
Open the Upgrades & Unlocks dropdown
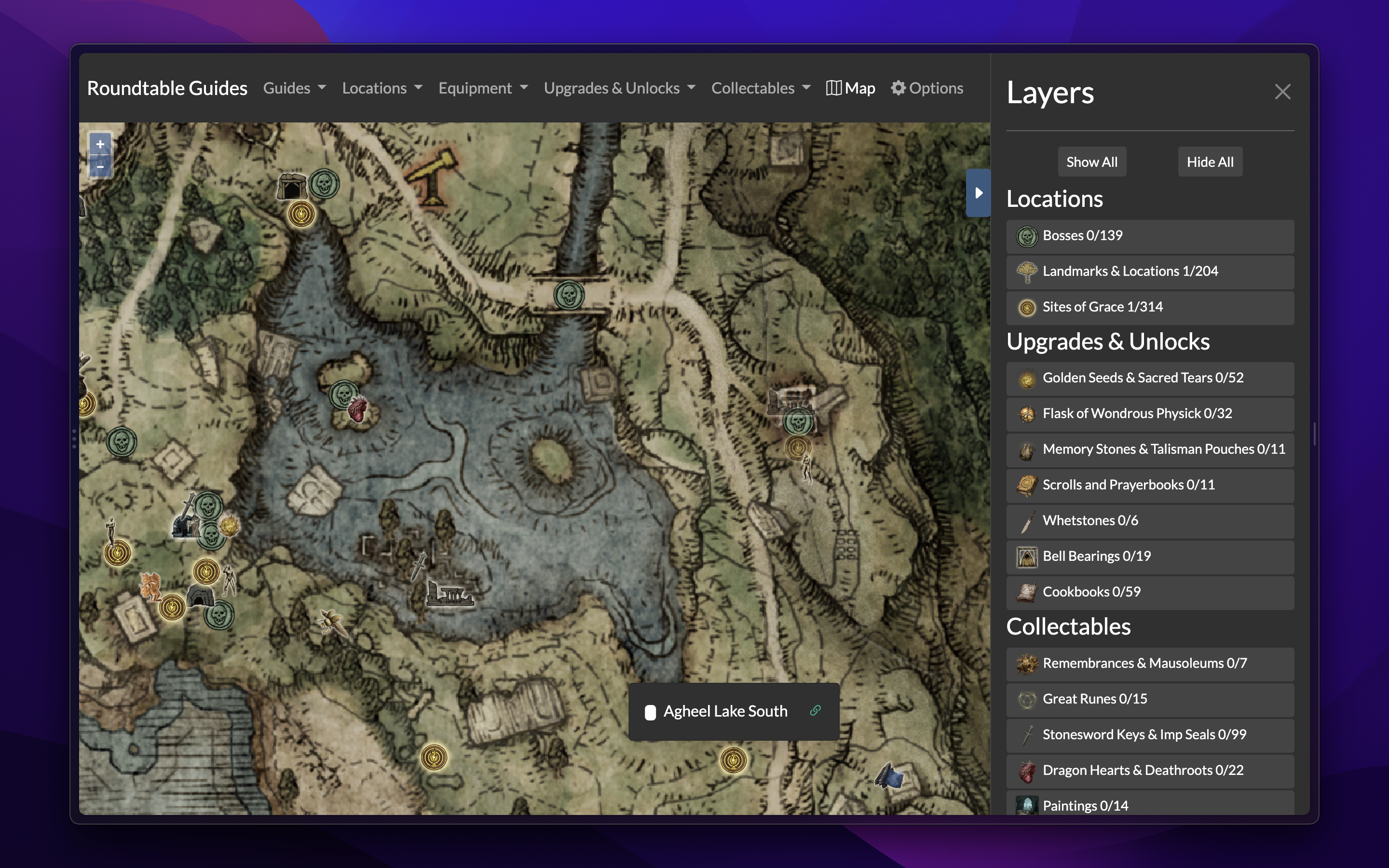click(620, 88)
